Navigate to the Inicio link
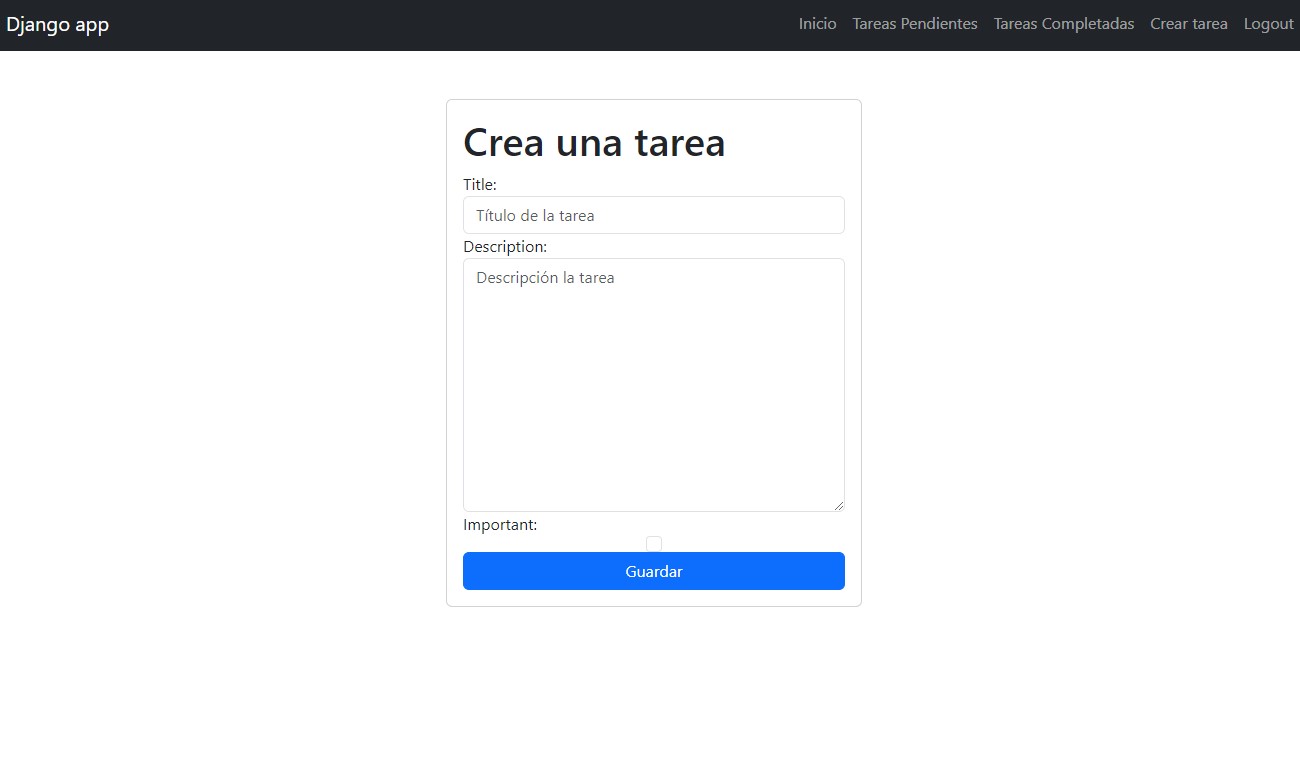The image size is (1300, 765). [817, 23]
